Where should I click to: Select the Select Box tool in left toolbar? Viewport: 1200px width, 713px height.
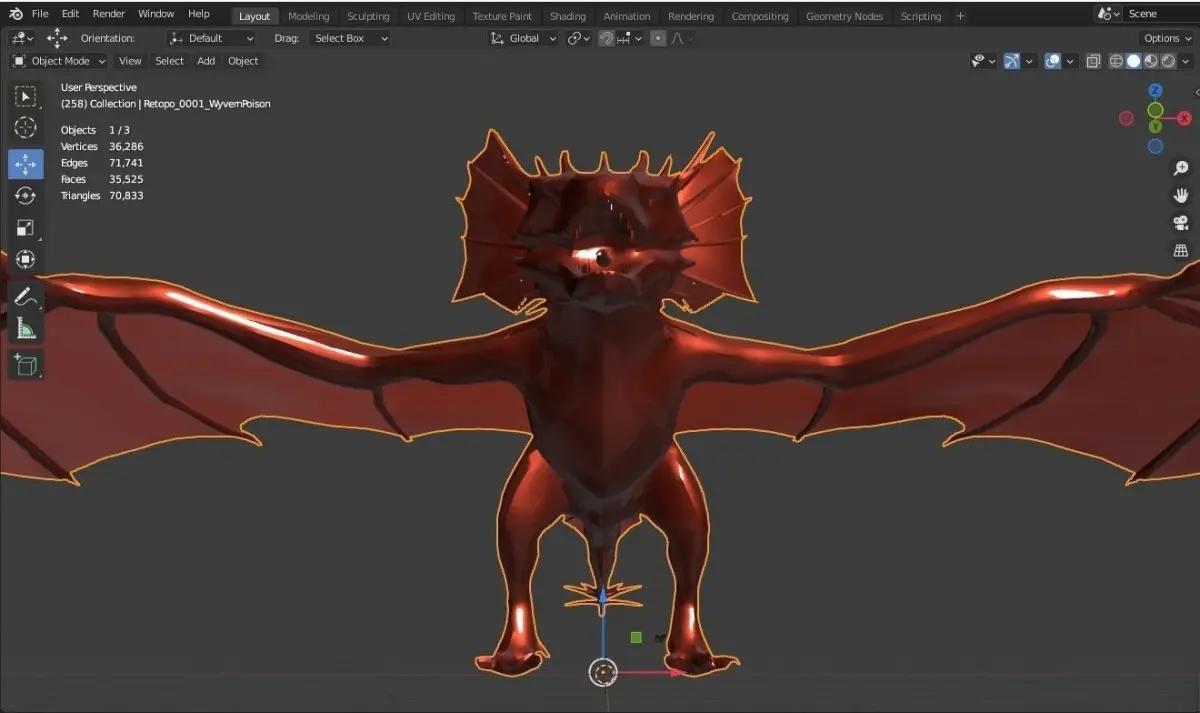[x=26, y=97]
